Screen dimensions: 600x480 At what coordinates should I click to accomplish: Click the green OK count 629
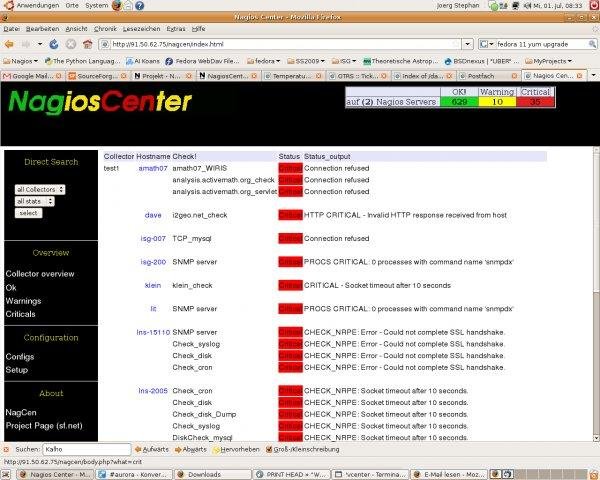(459, 102)
